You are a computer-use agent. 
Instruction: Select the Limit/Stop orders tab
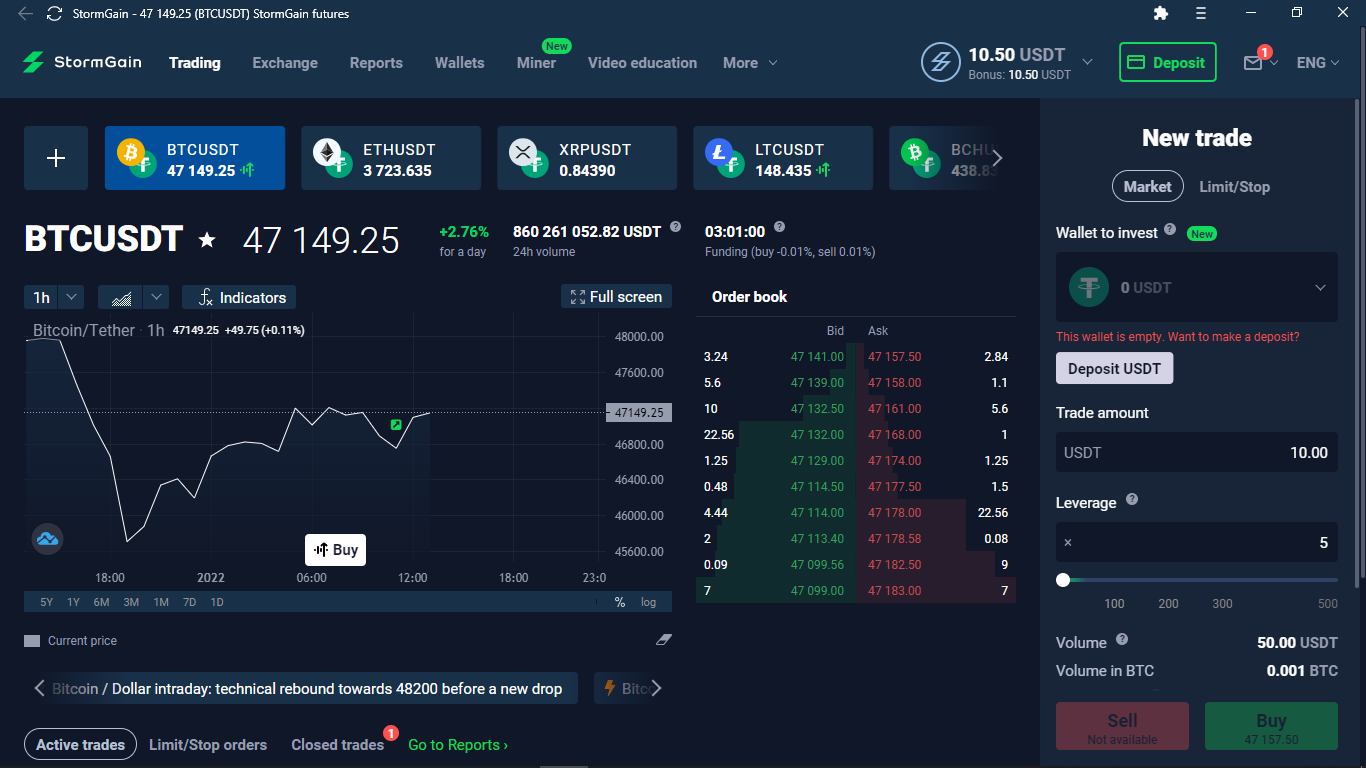point(208,744)
